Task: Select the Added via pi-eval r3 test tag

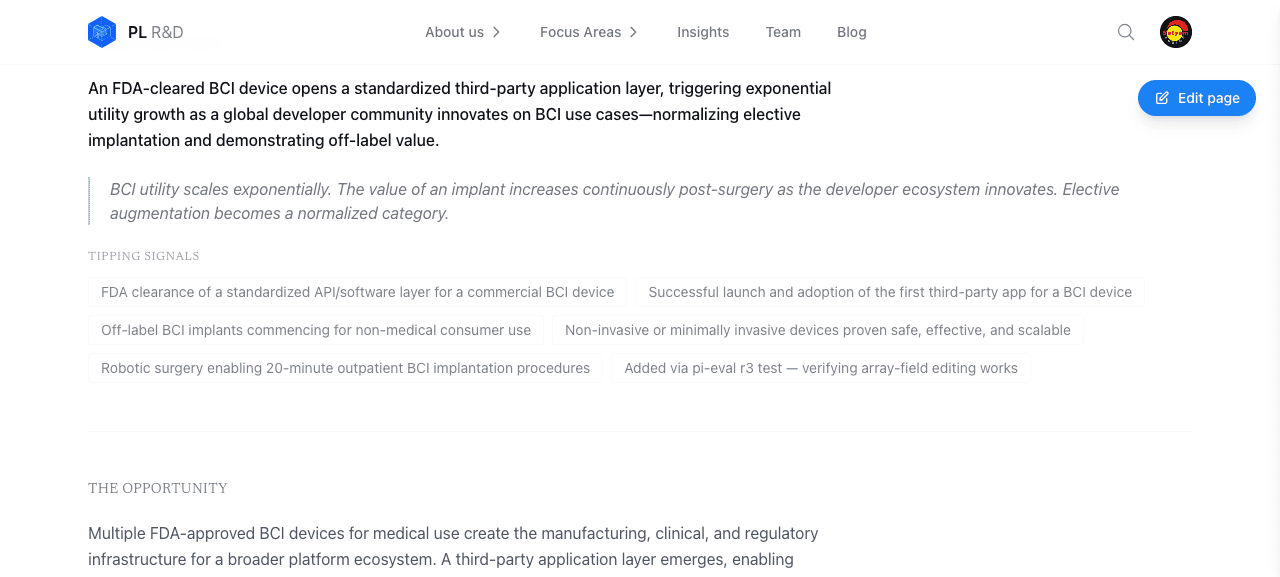Action: point(821,368)
